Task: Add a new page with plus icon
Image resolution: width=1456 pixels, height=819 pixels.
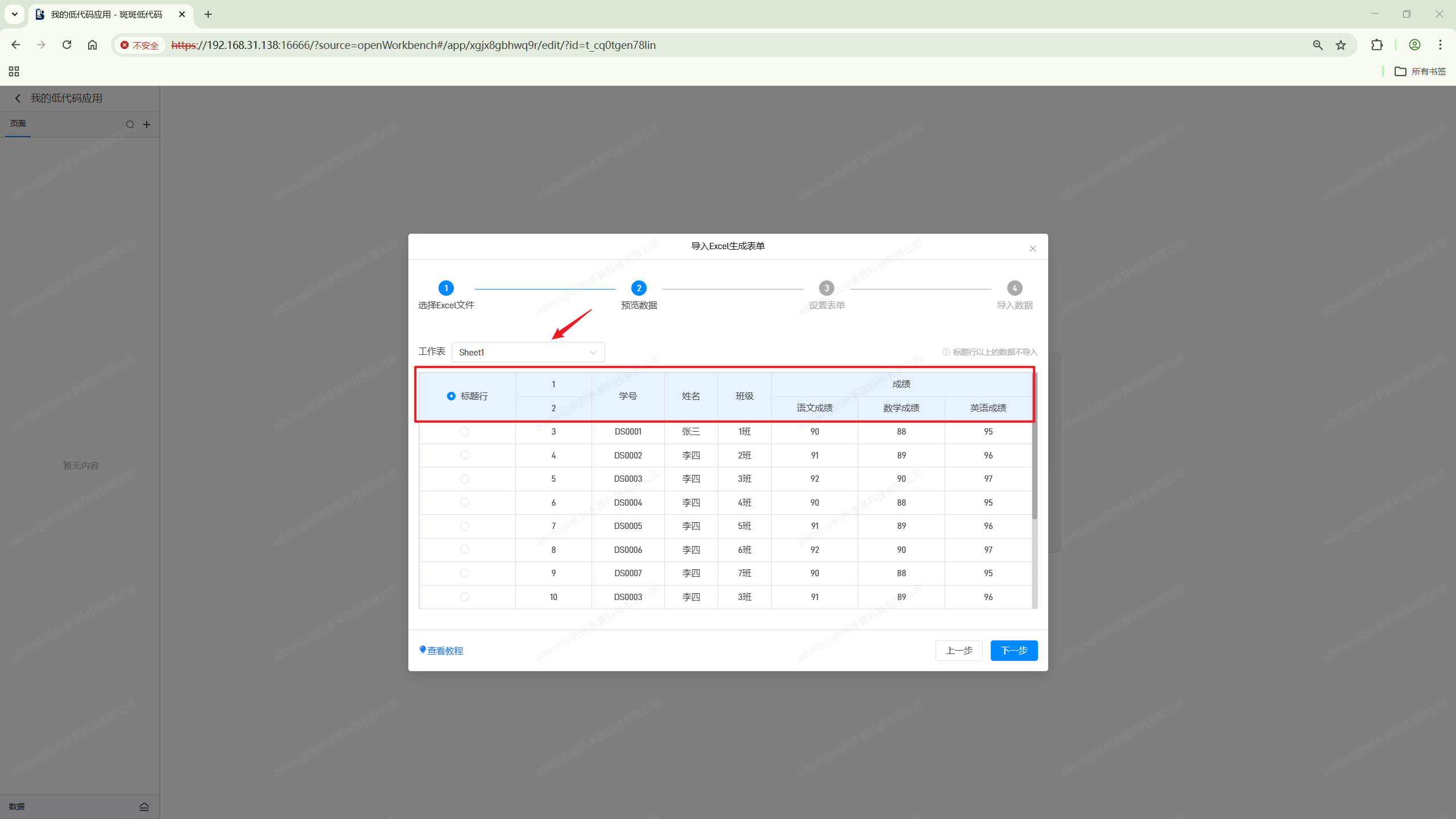Action: pos(147,125)
